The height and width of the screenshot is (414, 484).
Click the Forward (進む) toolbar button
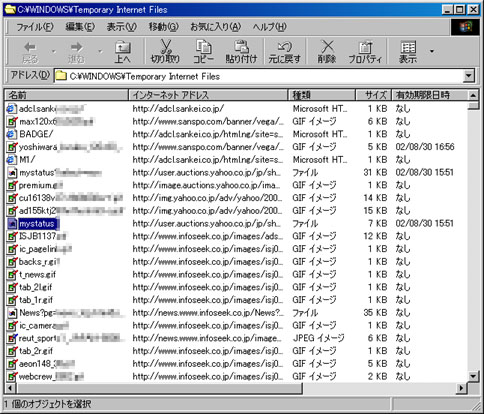click(76, 52)
